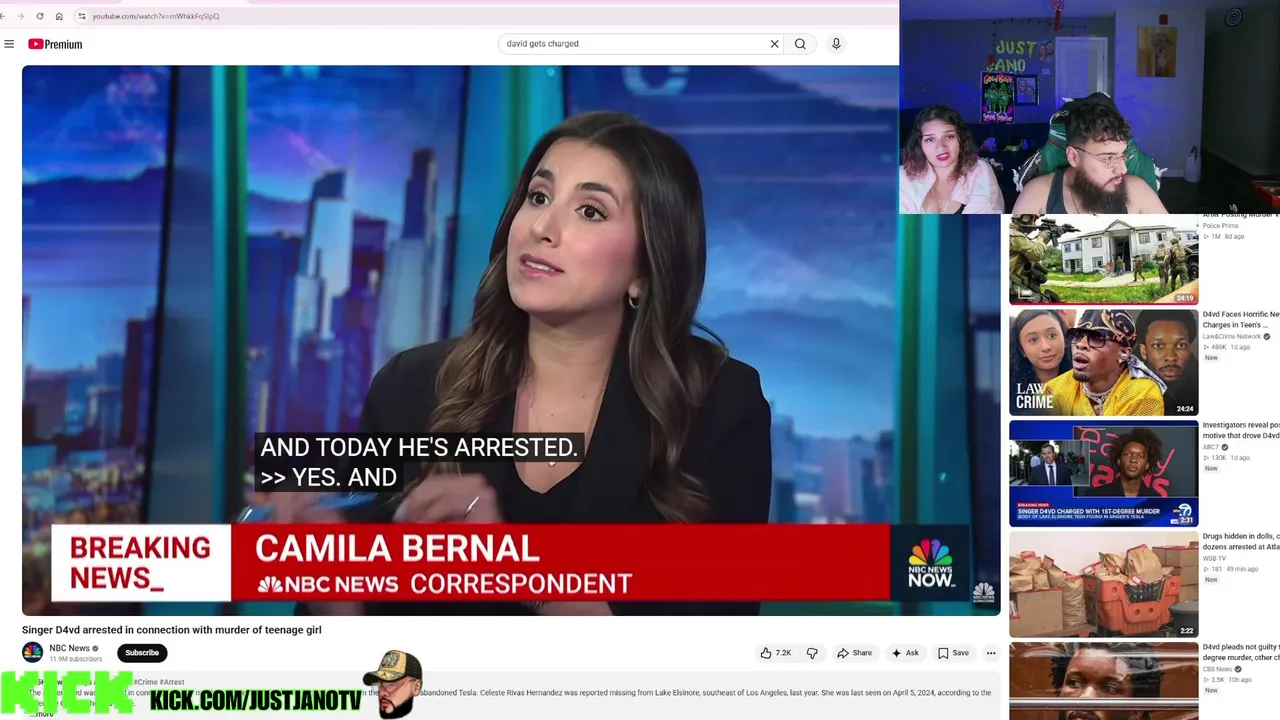1280x720 pixels.
Task: Expand the description with '...more'
Action: [x=42, y=713]
